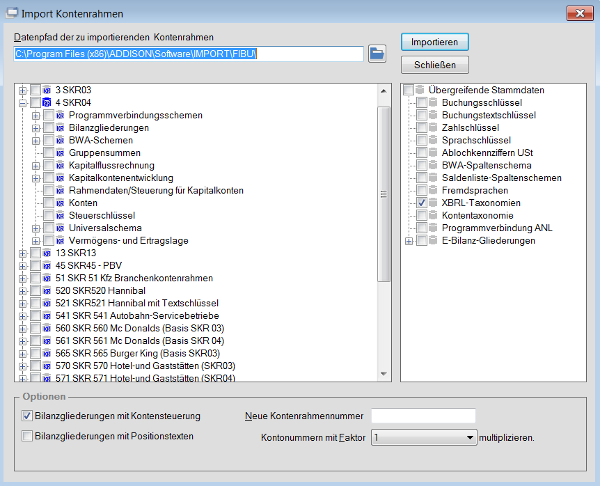
Task: Click the gray icon beside BWA-Spaltenschema
Action: 433,165
